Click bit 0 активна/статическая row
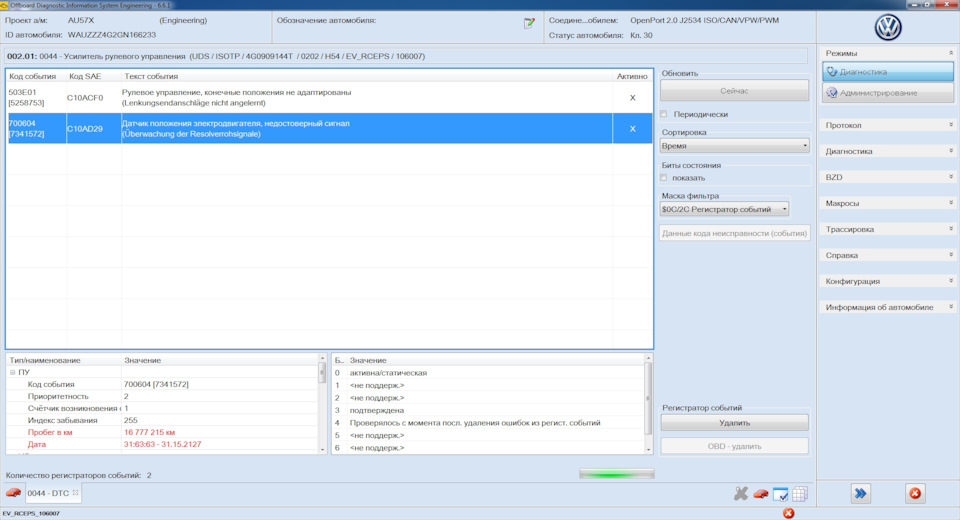 [489, 372]
